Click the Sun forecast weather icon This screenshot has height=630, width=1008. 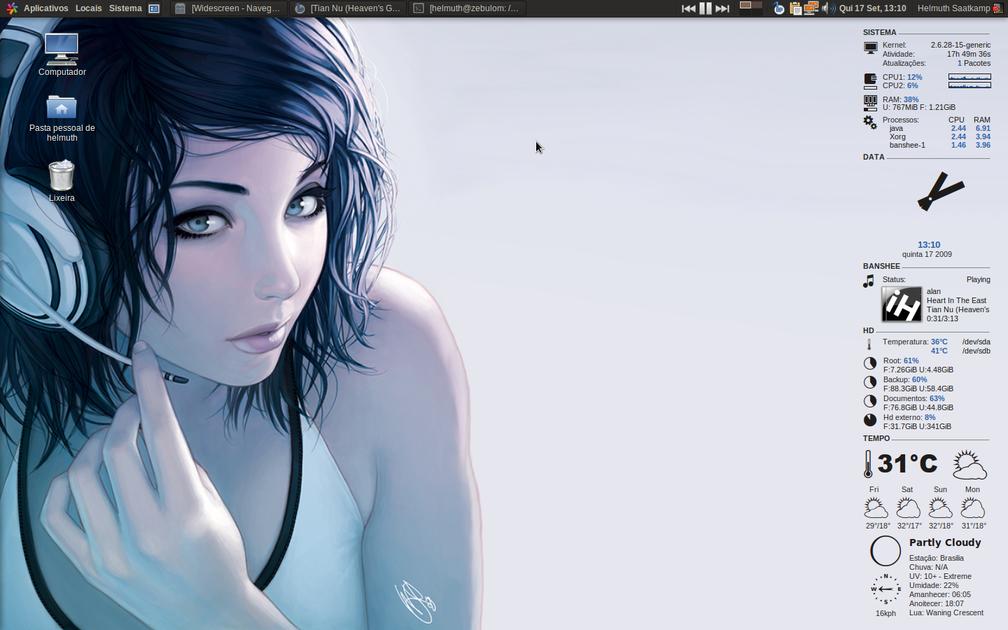click(x=940, y=508)
